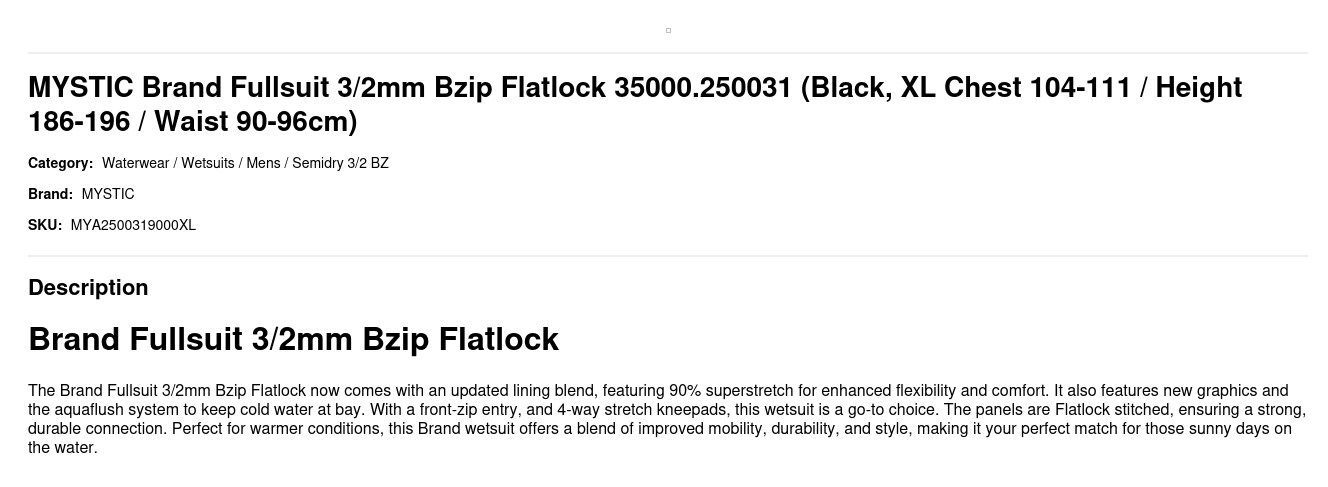Click the bold Brand label

(50, 194)
